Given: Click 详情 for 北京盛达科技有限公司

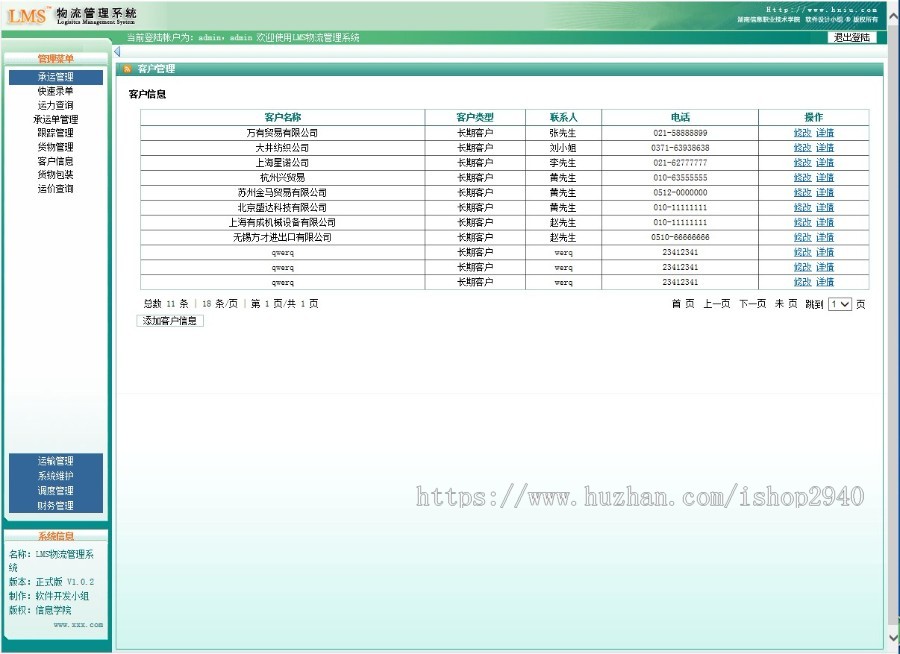Looking at the screenshot, I should 825,207.
